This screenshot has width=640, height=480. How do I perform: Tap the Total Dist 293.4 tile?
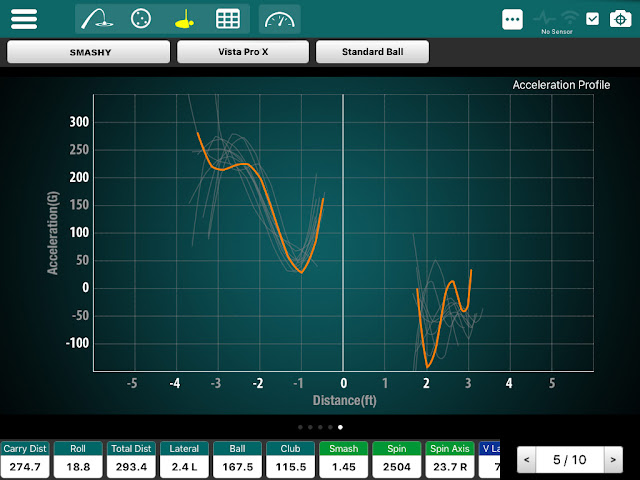tap(131, 460)
